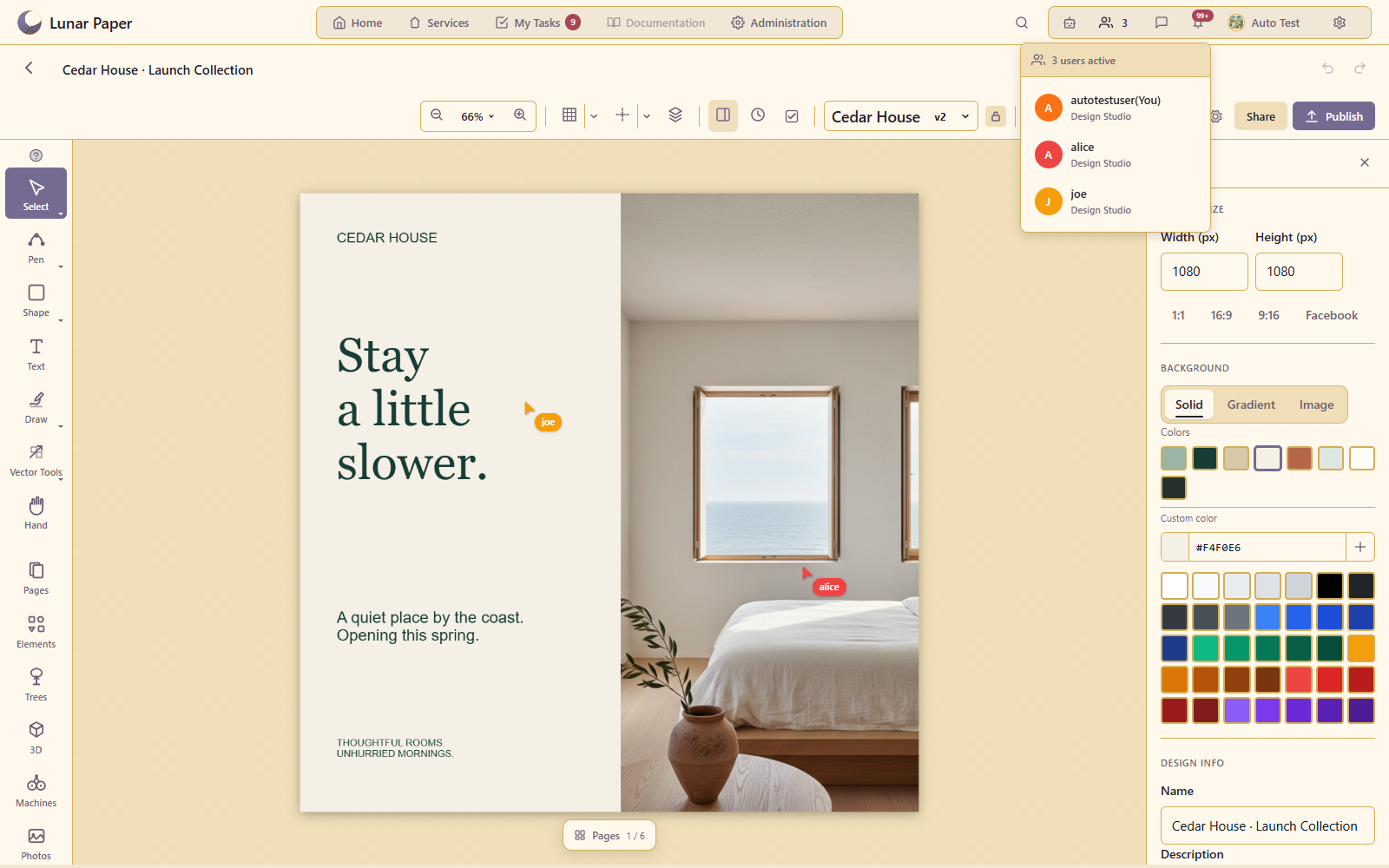
Task: Switch to the Hand tool
Action: 36,513
